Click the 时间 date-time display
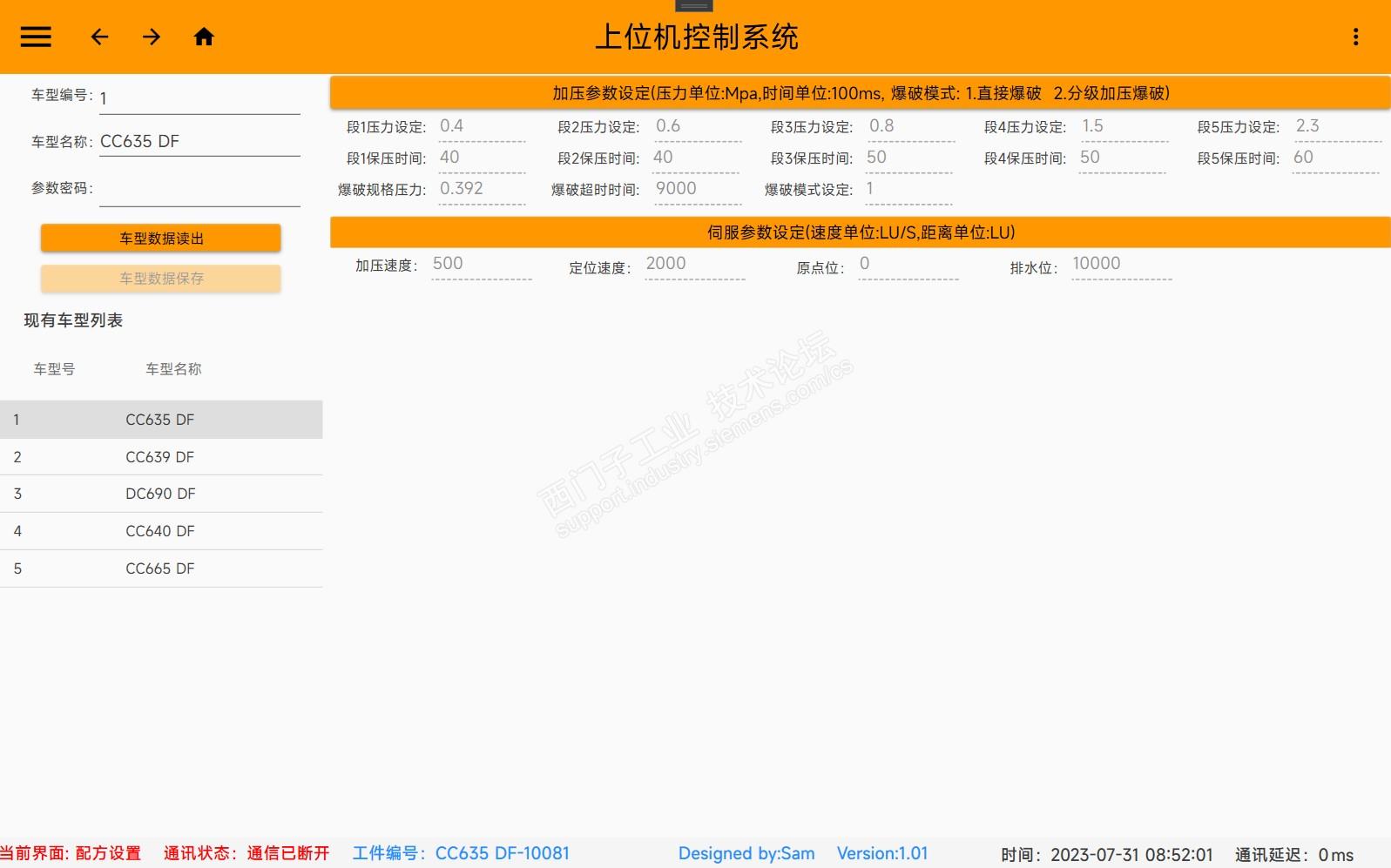This screenshot has width=1391, height=868. pos(1106,855)
